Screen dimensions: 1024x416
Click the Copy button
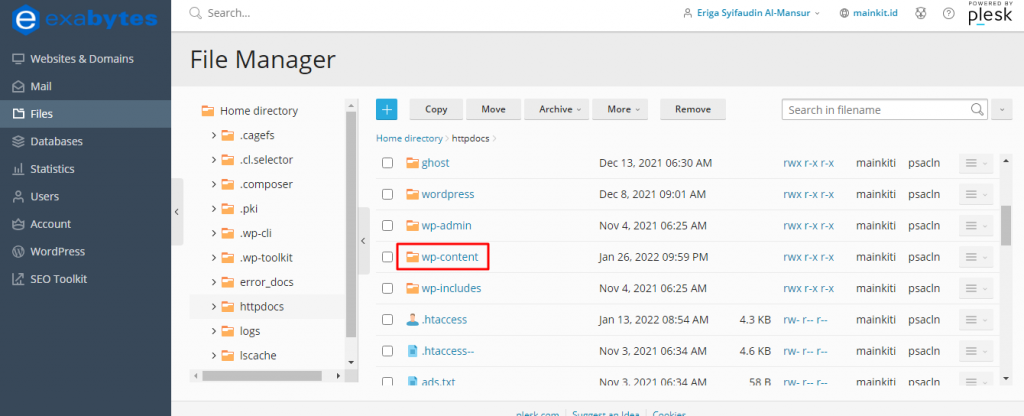click(x=436, y=110)
